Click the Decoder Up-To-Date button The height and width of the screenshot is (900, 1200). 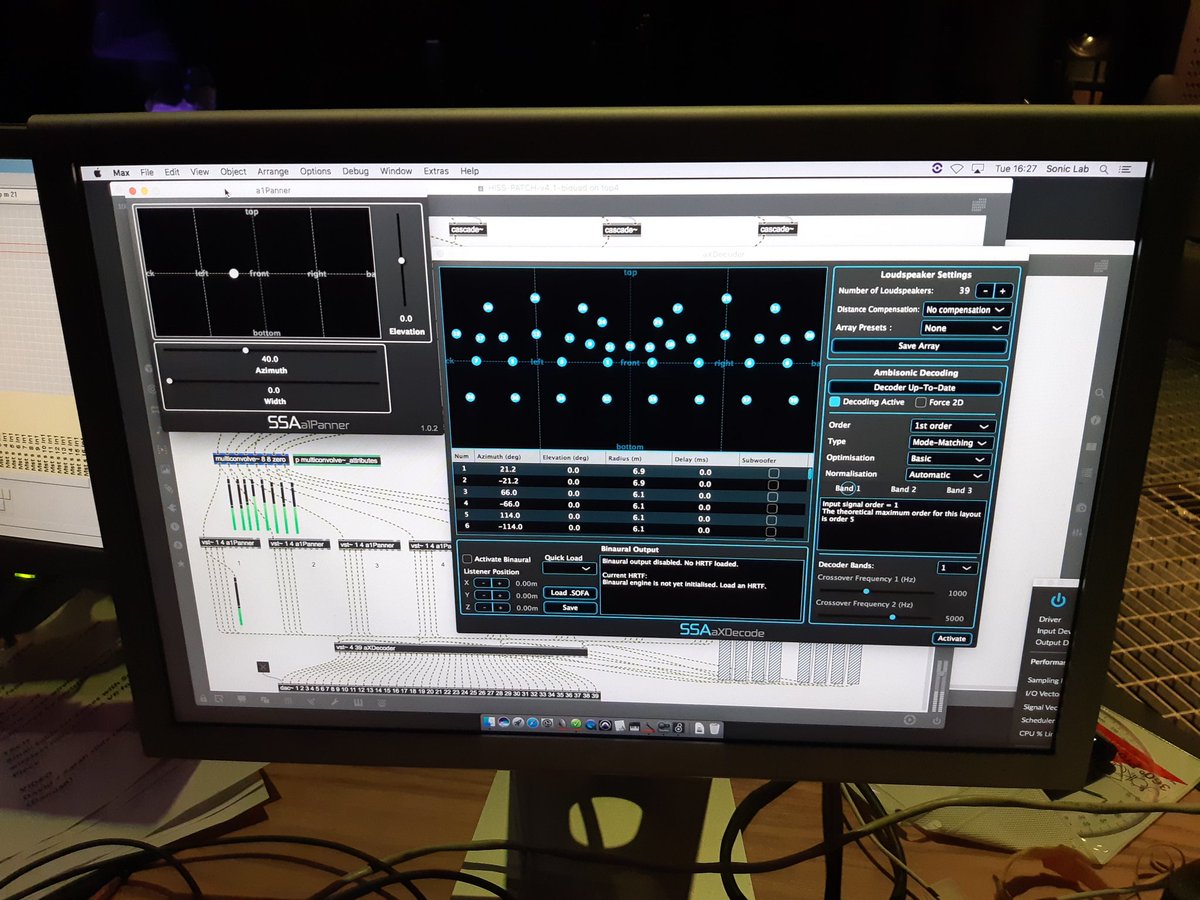tap(915, 387)
